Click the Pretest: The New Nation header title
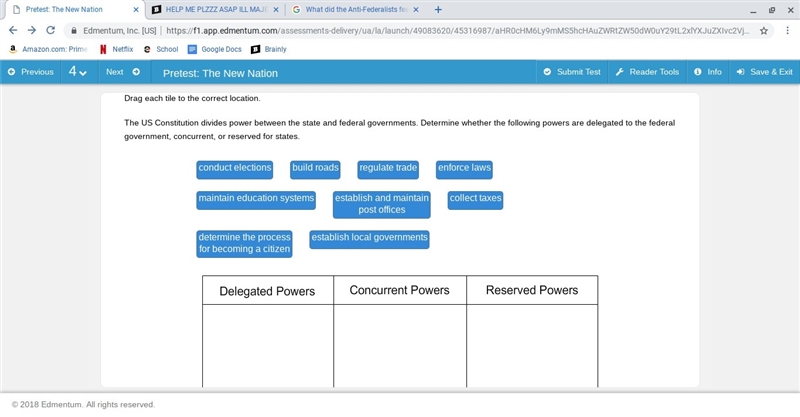Screen dimensions: 800x417 click(x=220, y=73)
